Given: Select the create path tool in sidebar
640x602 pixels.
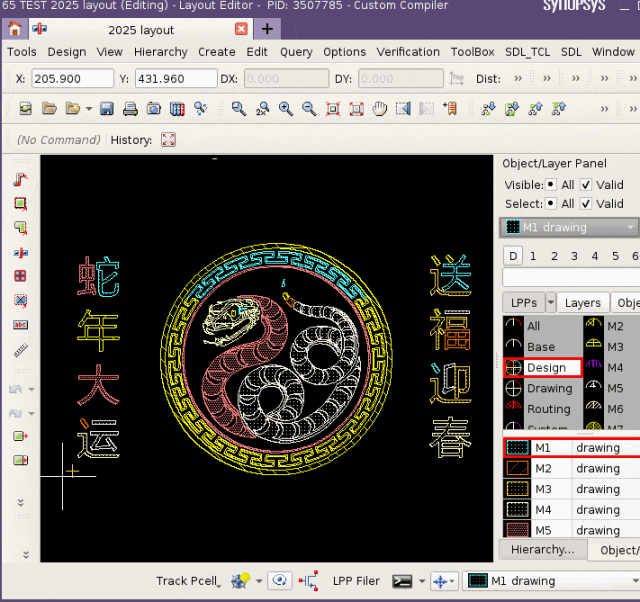Looking at the screenshot, I should click(x=20, y=179).
